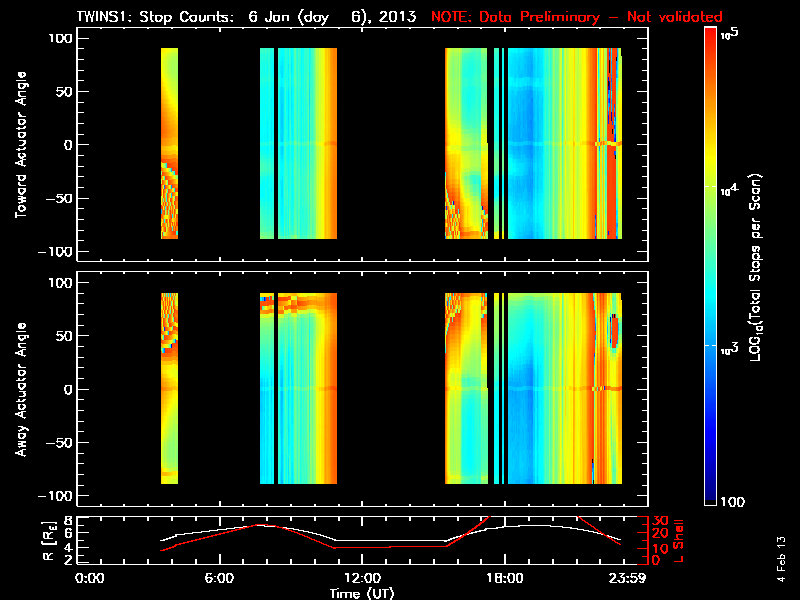This screenshot has width=800, height=600.
Task: Select the date text '6 Jan (day 6), 2013'
Action: (x=332, y=17)
